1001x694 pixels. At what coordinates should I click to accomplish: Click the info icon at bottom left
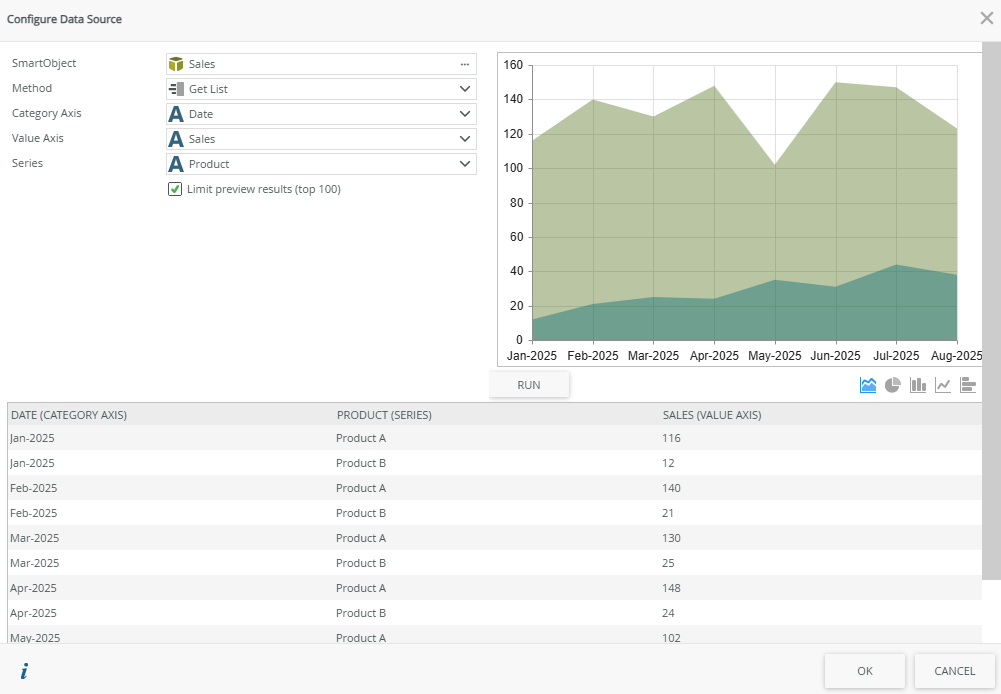pos(24,671)
